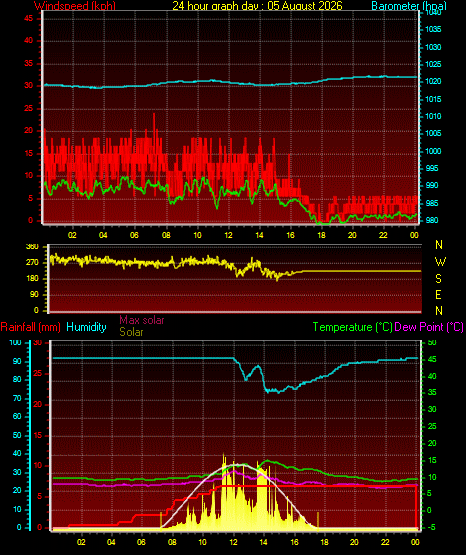Select the Rainfall (mm) legend label
Viewport: 466px width, 555px height.
(30, 327)
